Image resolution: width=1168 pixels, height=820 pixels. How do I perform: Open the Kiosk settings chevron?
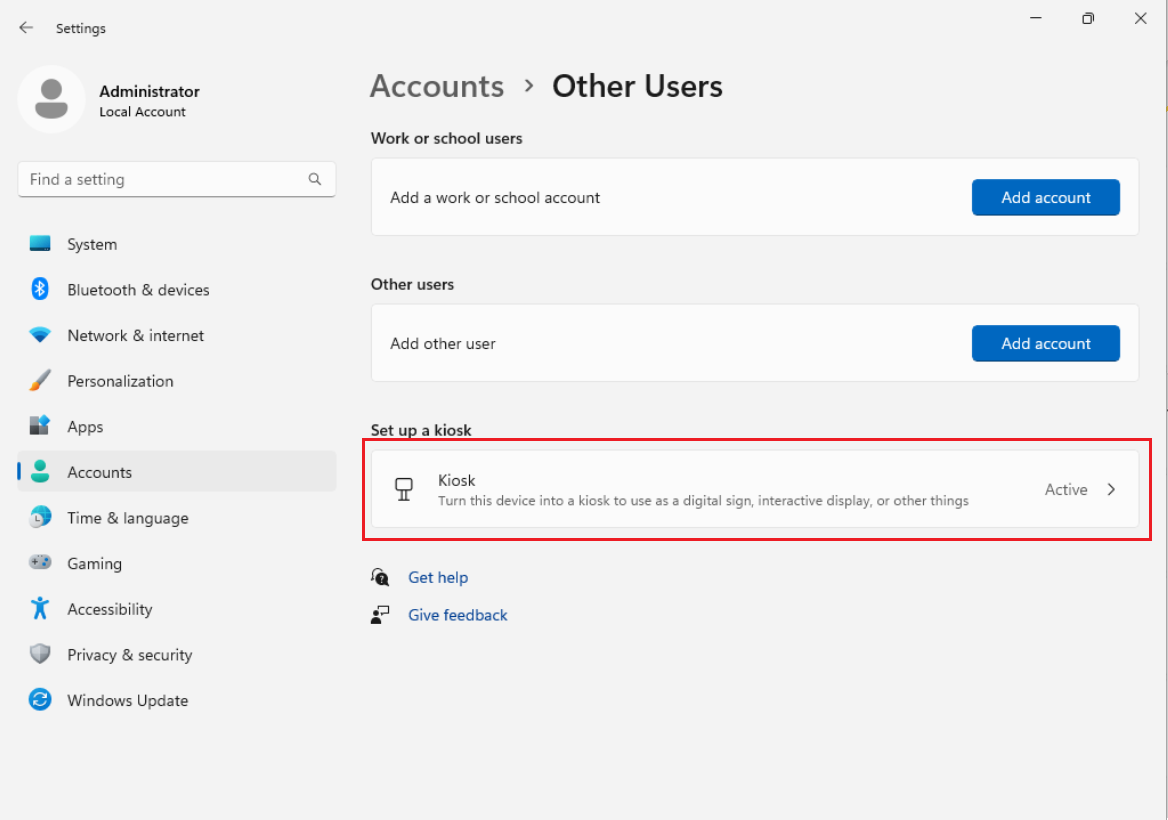(x=1111, y=489)
